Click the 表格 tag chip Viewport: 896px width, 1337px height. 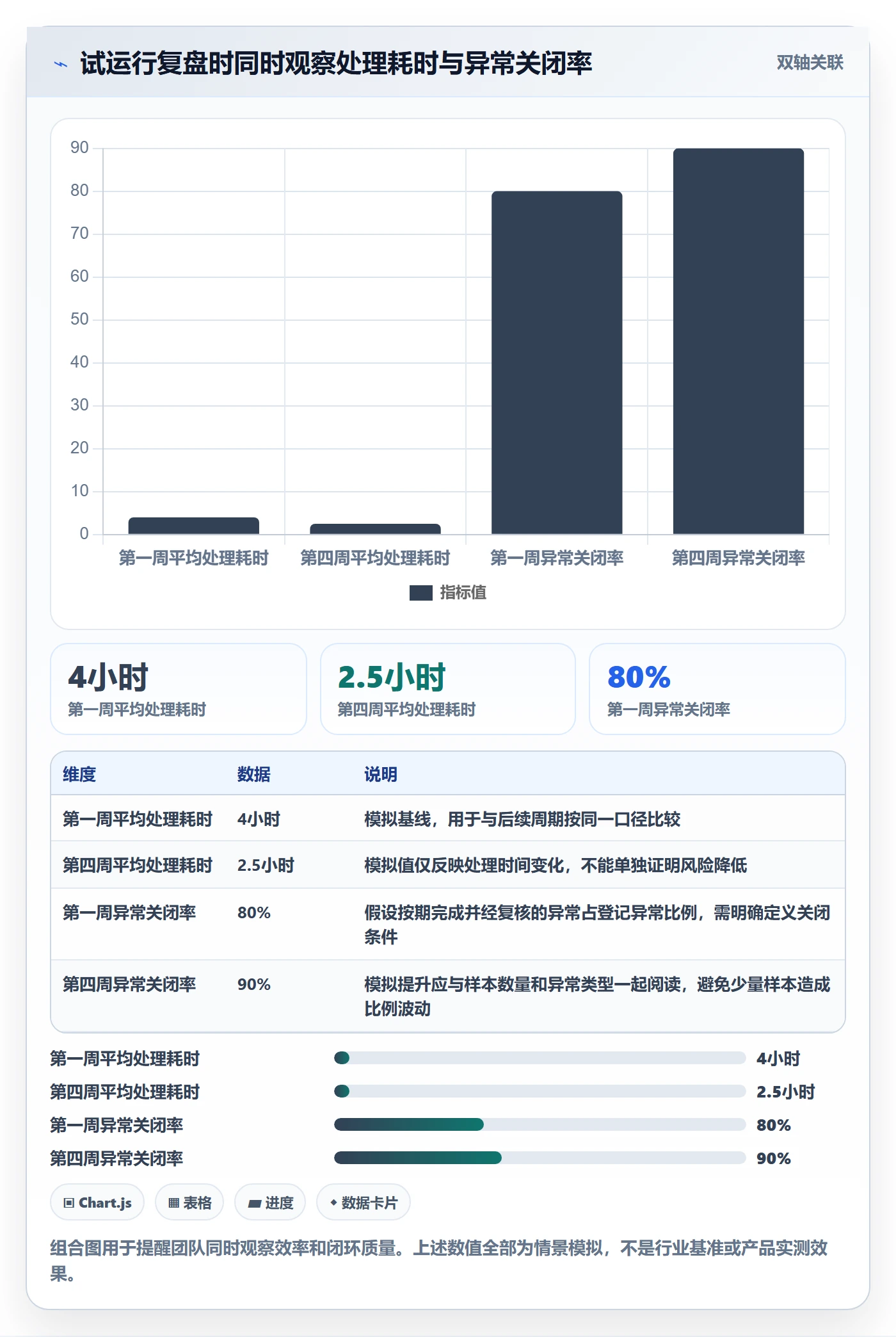[189, 1203]
